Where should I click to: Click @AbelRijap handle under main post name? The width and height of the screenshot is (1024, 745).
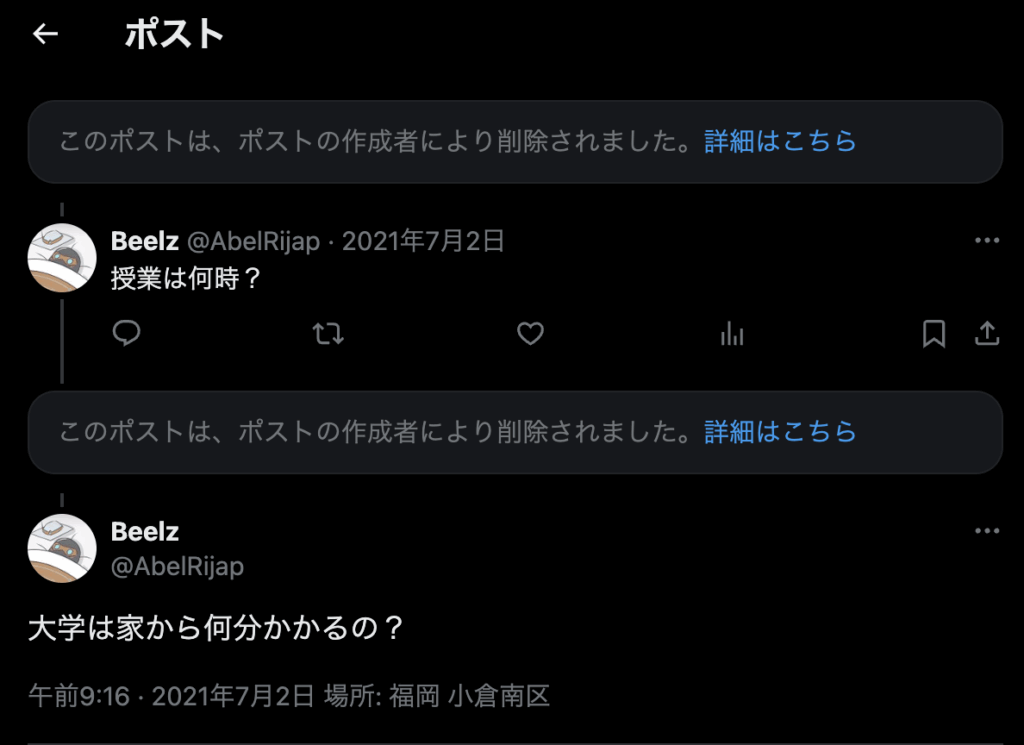click(x=178, y=565)
